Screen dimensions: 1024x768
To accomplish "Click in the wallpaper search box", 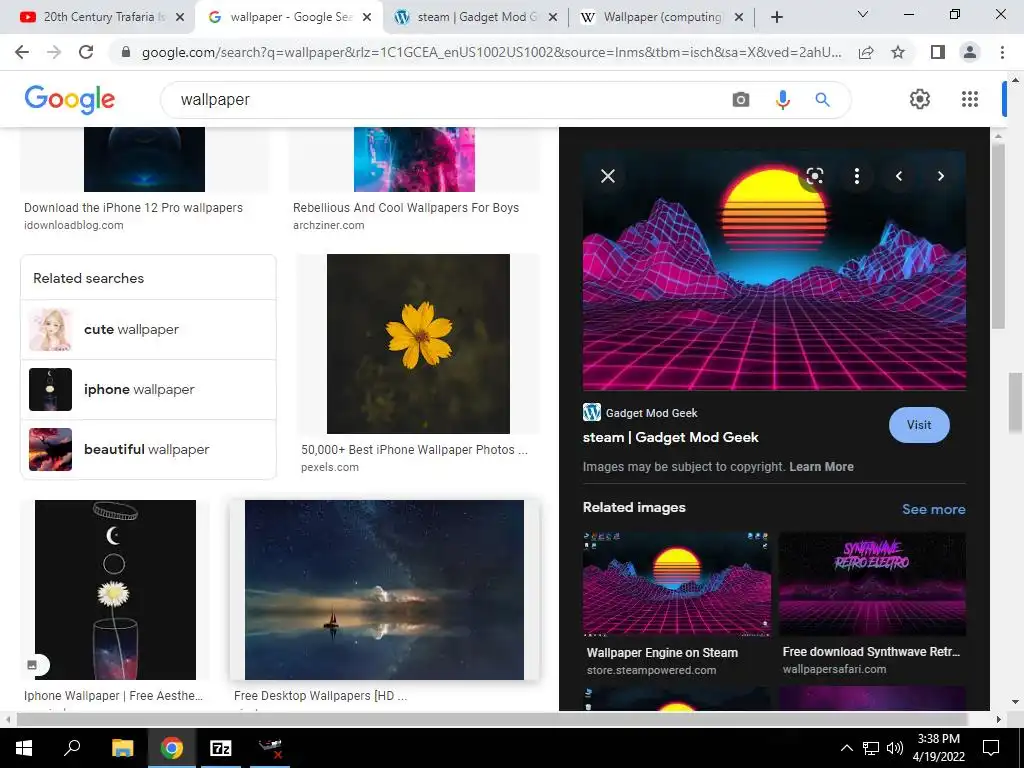I will tap(451, 100).
